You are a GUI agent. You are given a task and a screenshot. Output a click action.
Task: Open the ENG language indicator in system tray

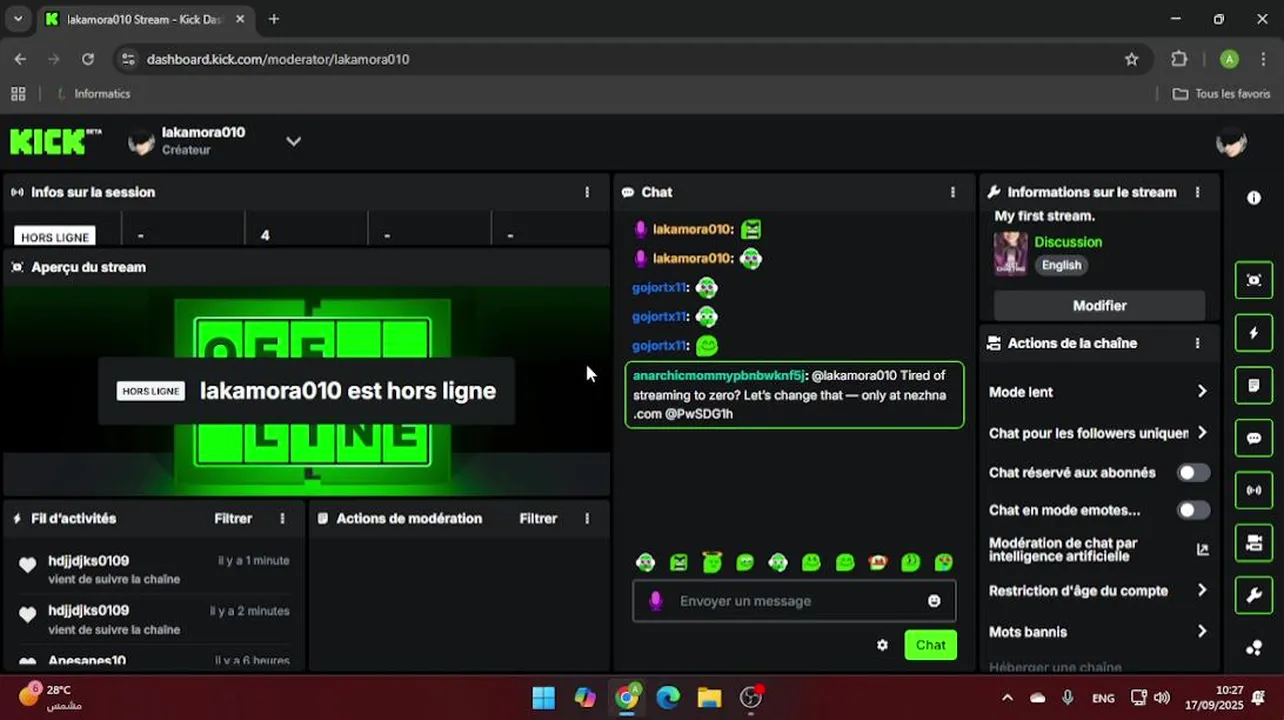coord(1103,697)
